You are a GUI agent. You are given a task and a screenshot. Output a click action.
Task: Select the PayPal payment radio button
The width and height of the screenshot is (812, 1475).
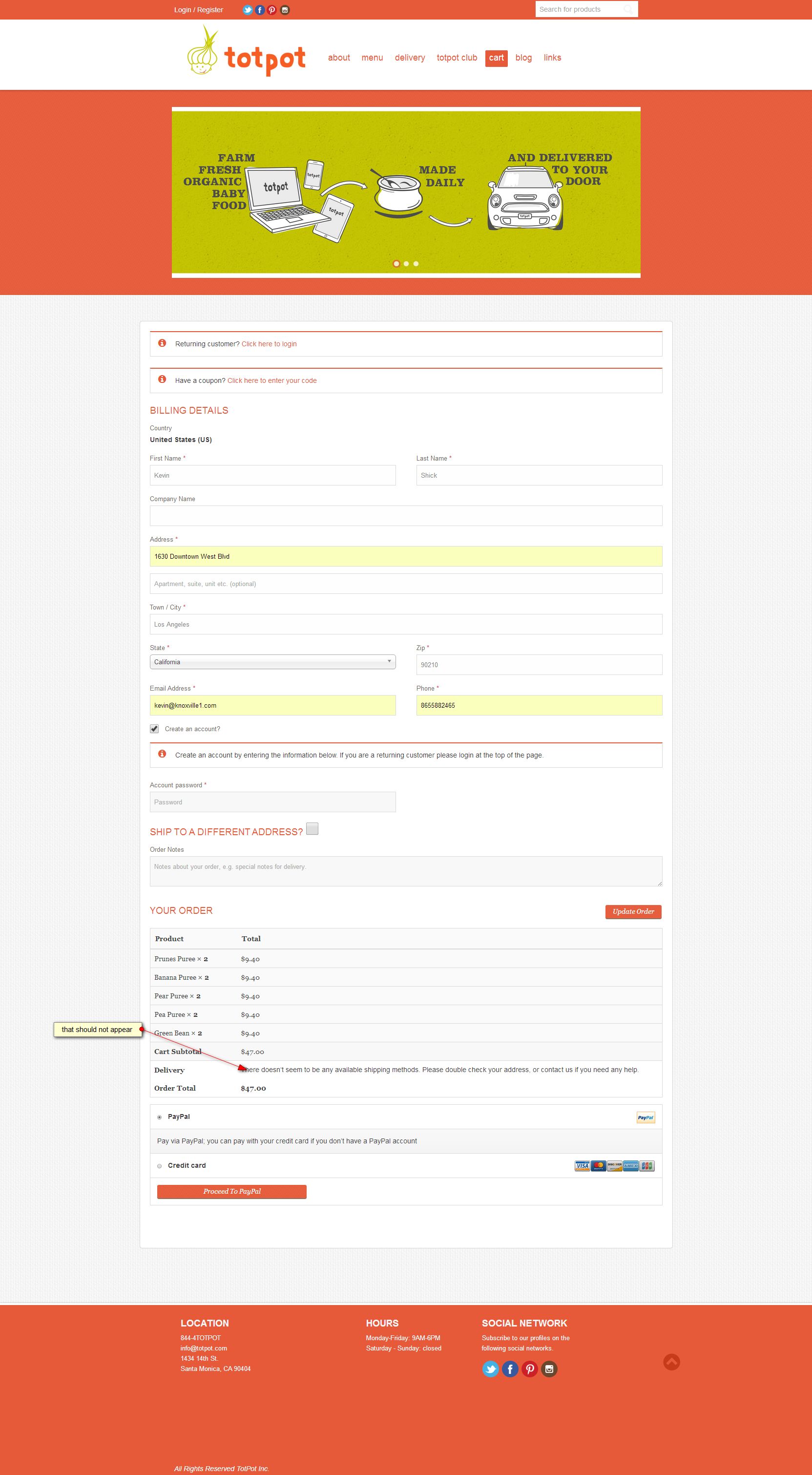(x=160, y=1117)
